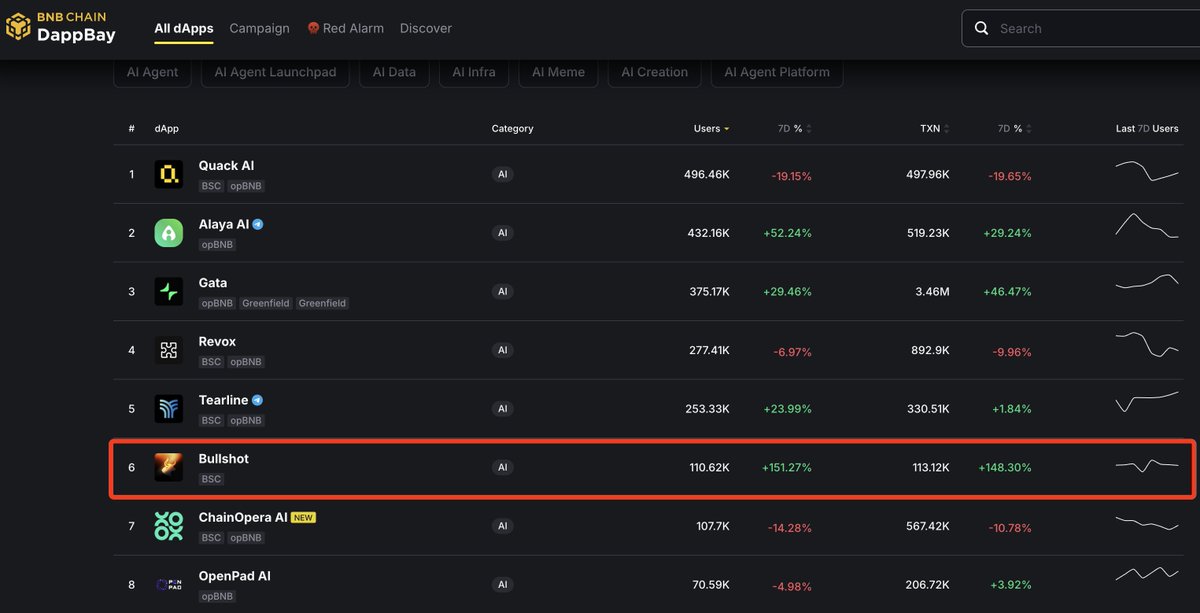Click the BSC tag under Bullshot

[x=211, y=479]
